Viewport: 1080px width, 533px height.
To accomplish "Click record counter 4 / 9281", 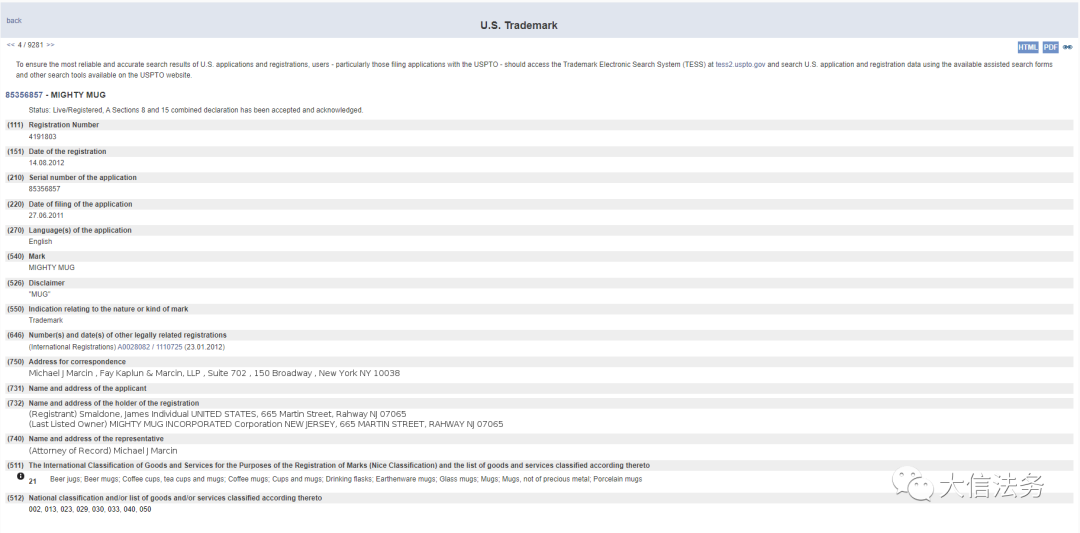I will [30, 45].
